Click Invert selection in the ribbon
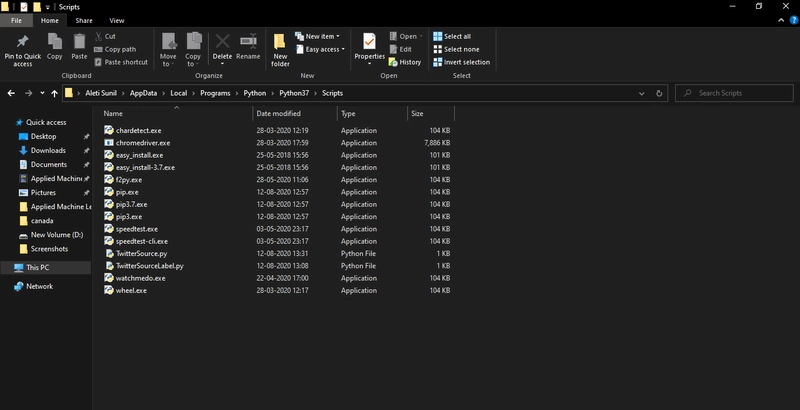Image resolution: width=800 pixels, height=410 pixels. [x=462, y=62]
